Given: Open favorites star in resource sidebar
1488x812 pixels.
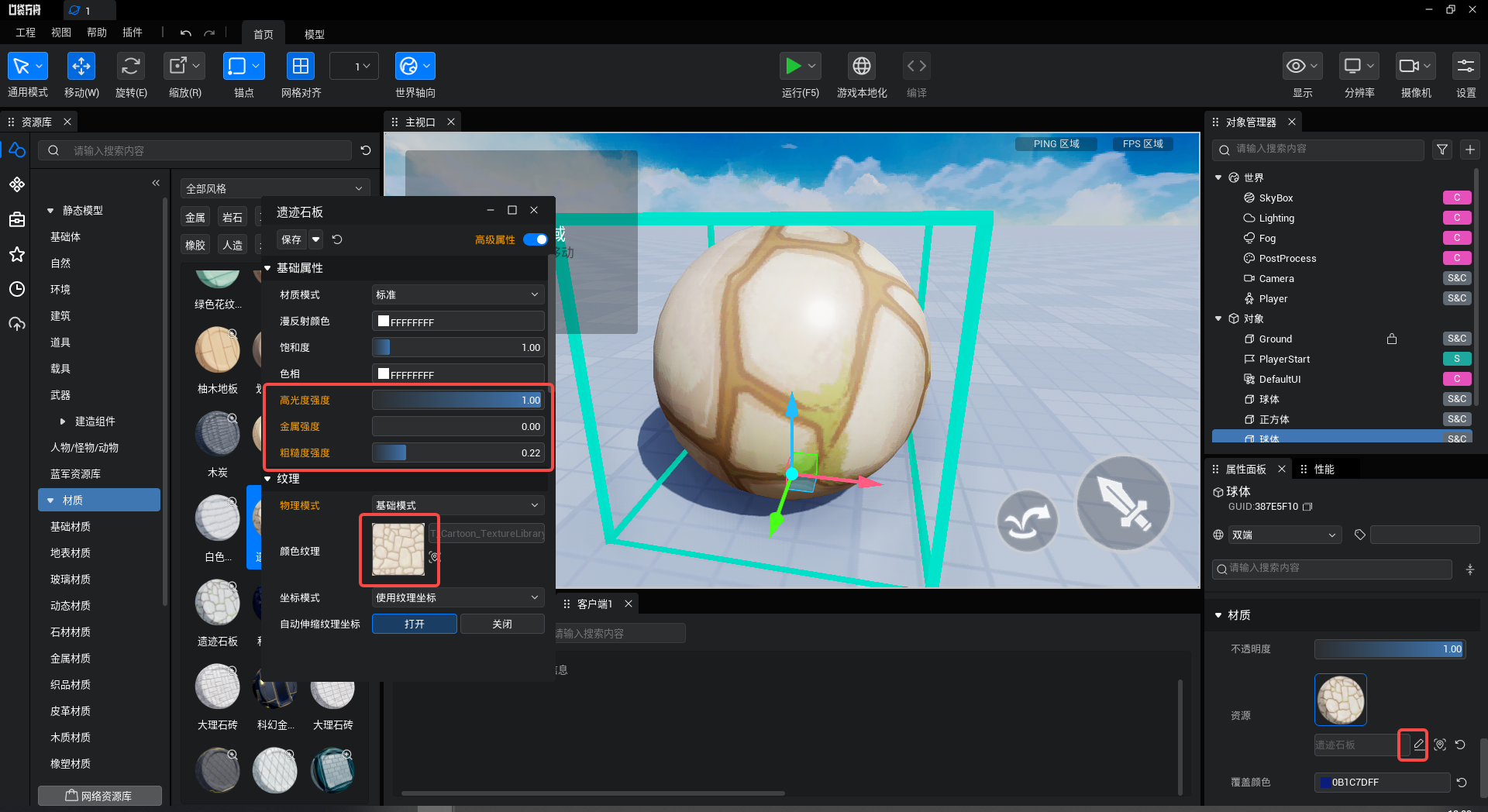Looking at the screenshot, I should click(x=17, y=254).
